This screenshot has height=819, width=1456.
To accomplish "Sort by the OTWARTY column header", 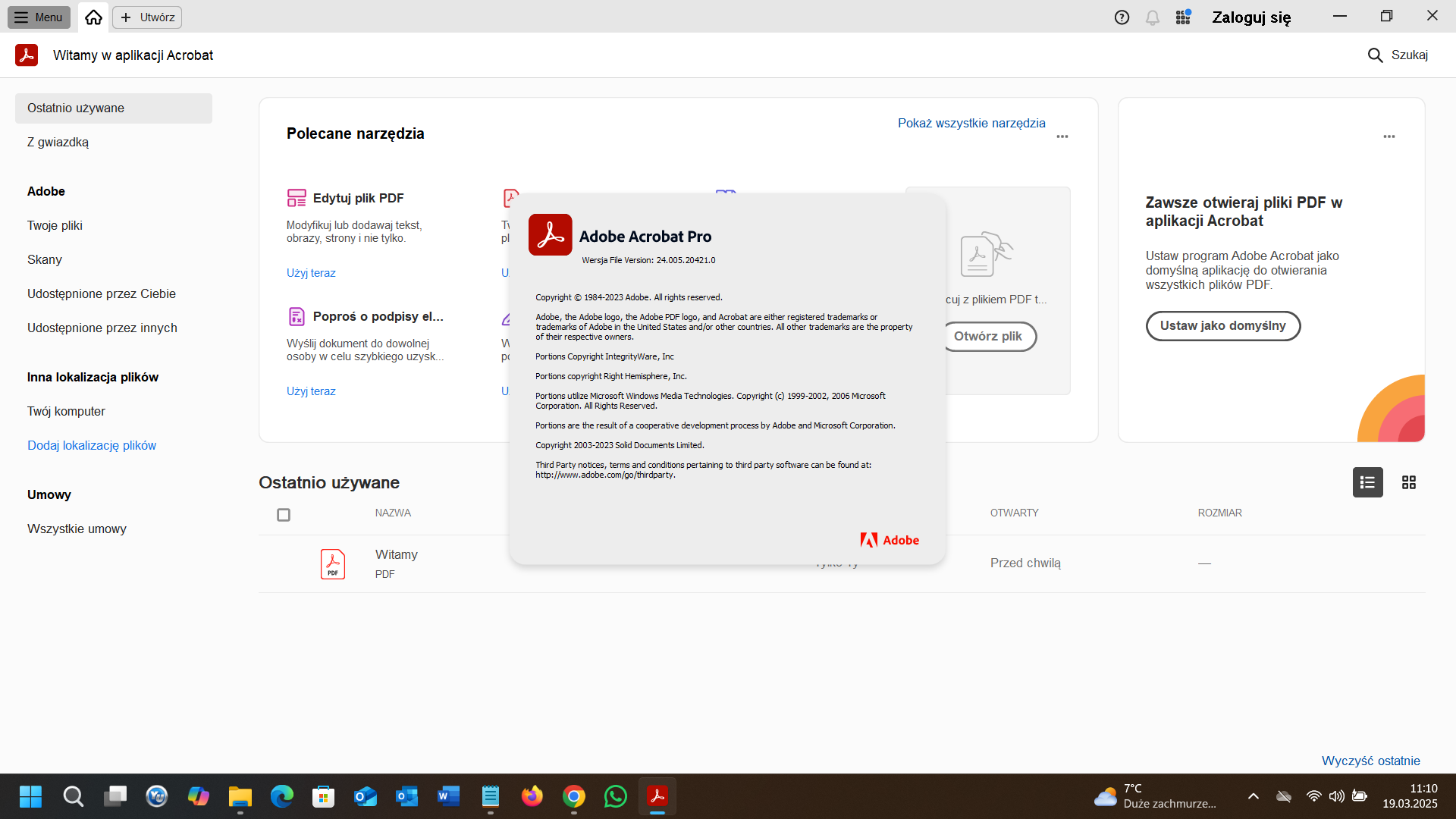I will pyautogui.click(x=1014, y=513).
